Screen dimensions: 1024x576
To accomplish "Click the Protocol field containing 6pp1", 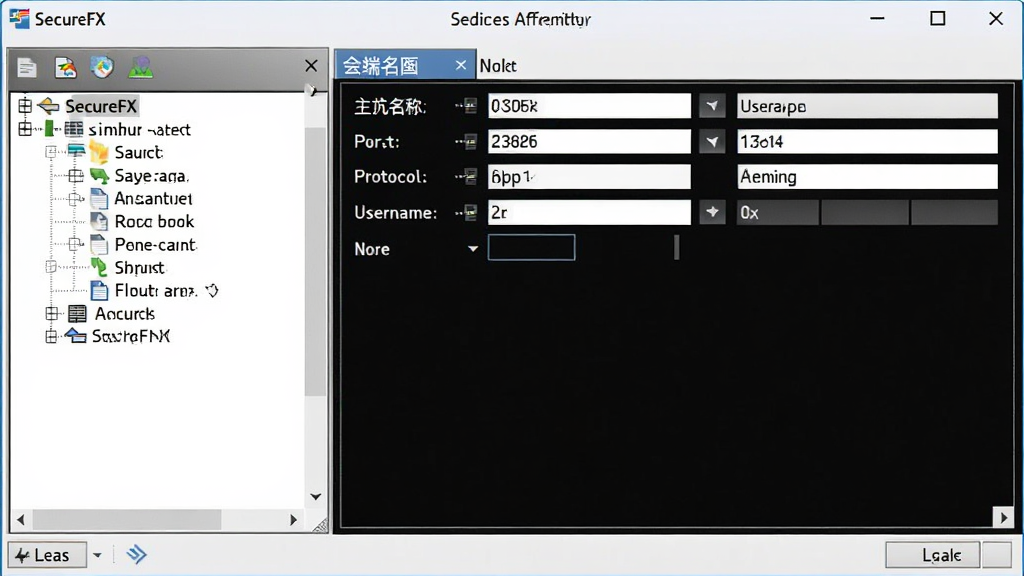I will coord(589,176).
